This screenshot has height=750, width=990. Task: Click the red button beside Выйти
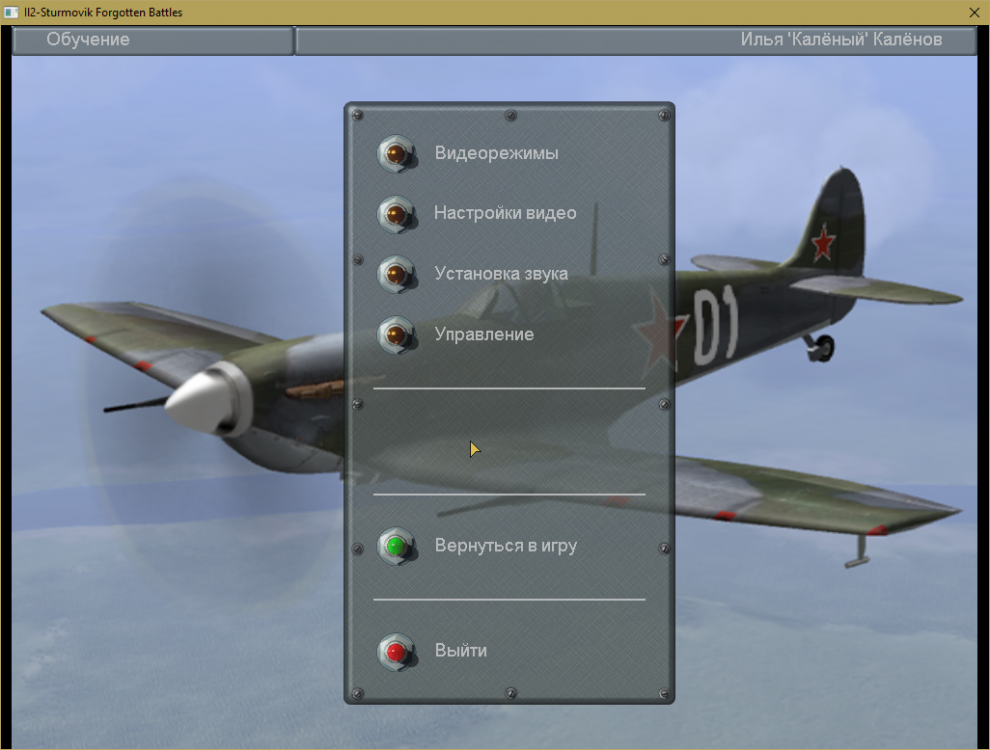[397, 652]
